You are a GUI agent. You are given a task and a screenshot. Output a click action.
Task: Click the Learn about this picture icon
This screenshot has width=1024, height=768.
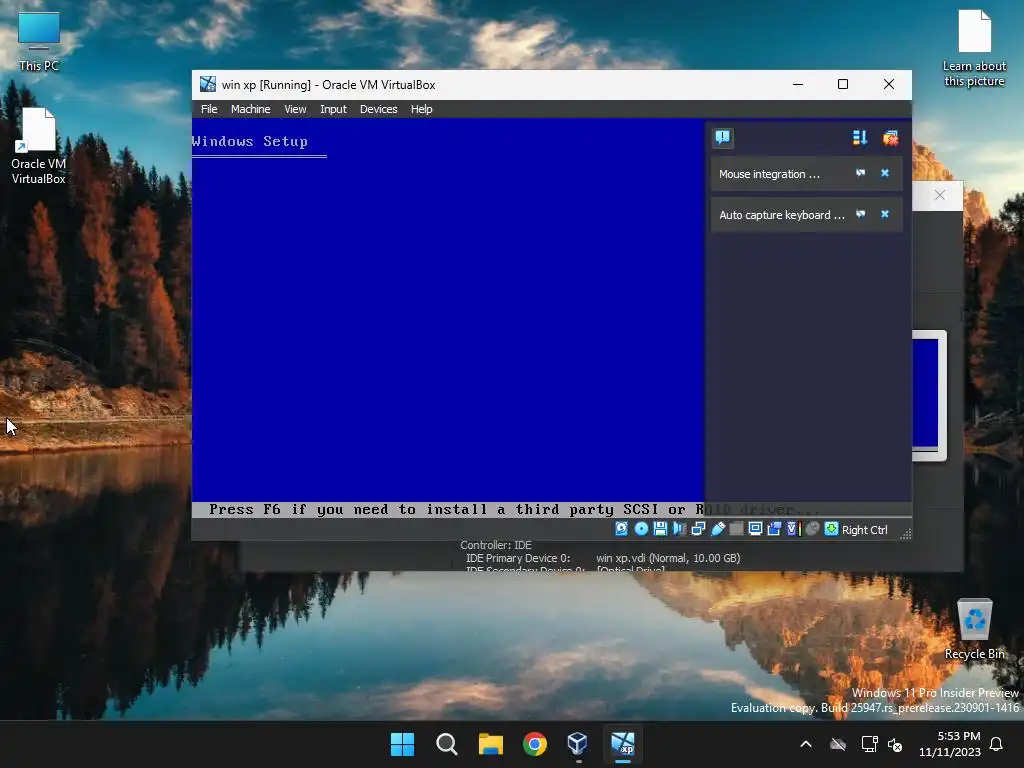click(x=974, y=49)
